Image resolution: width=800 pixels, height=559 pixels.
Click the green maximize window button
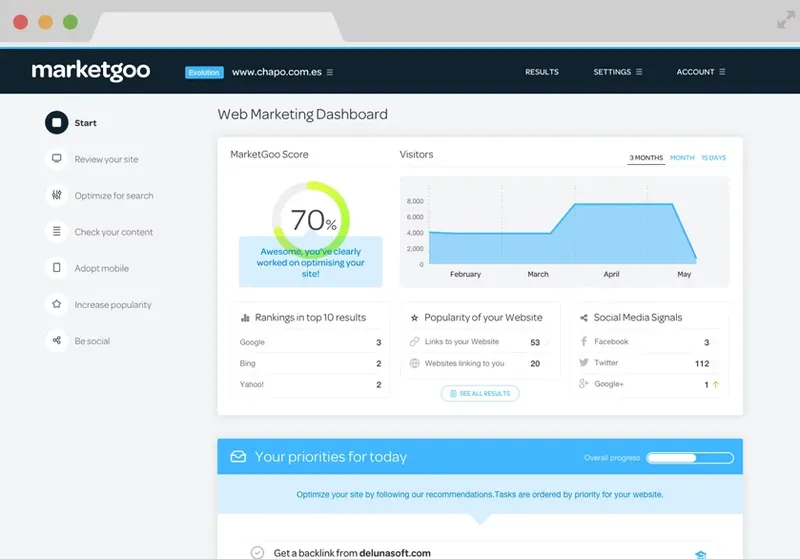(x=70, y=22)
